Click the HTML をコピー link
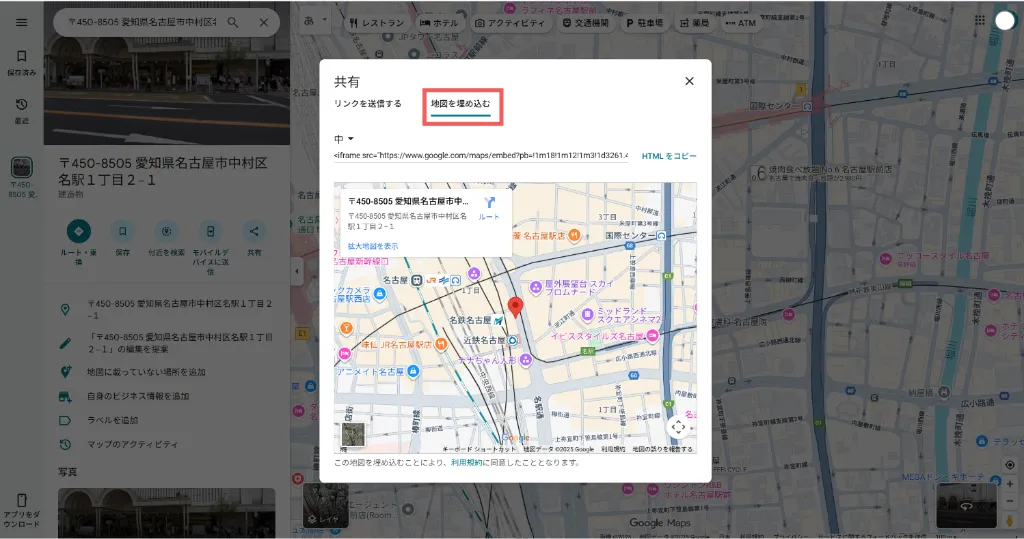1024x539 pixels. pyautogui.click(x=669, y=156)
